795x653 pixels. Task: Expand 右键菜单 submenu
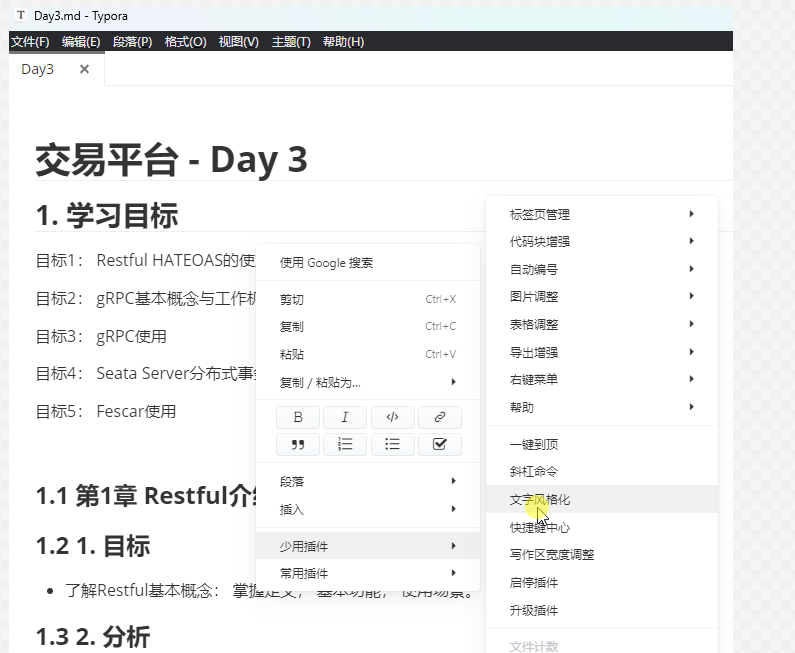[602, 379]
